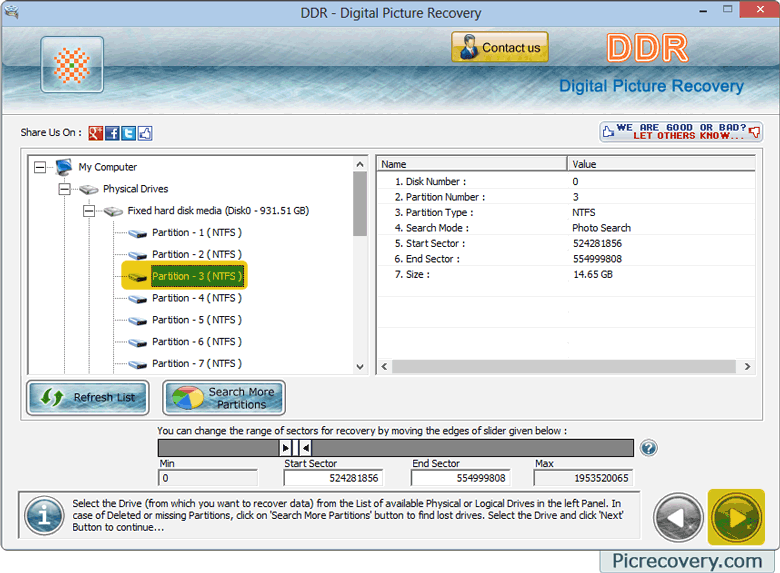The image size is (780, 573).
Task: Select Partition - 2 (NTFS)
Action: tap(197, 254)
